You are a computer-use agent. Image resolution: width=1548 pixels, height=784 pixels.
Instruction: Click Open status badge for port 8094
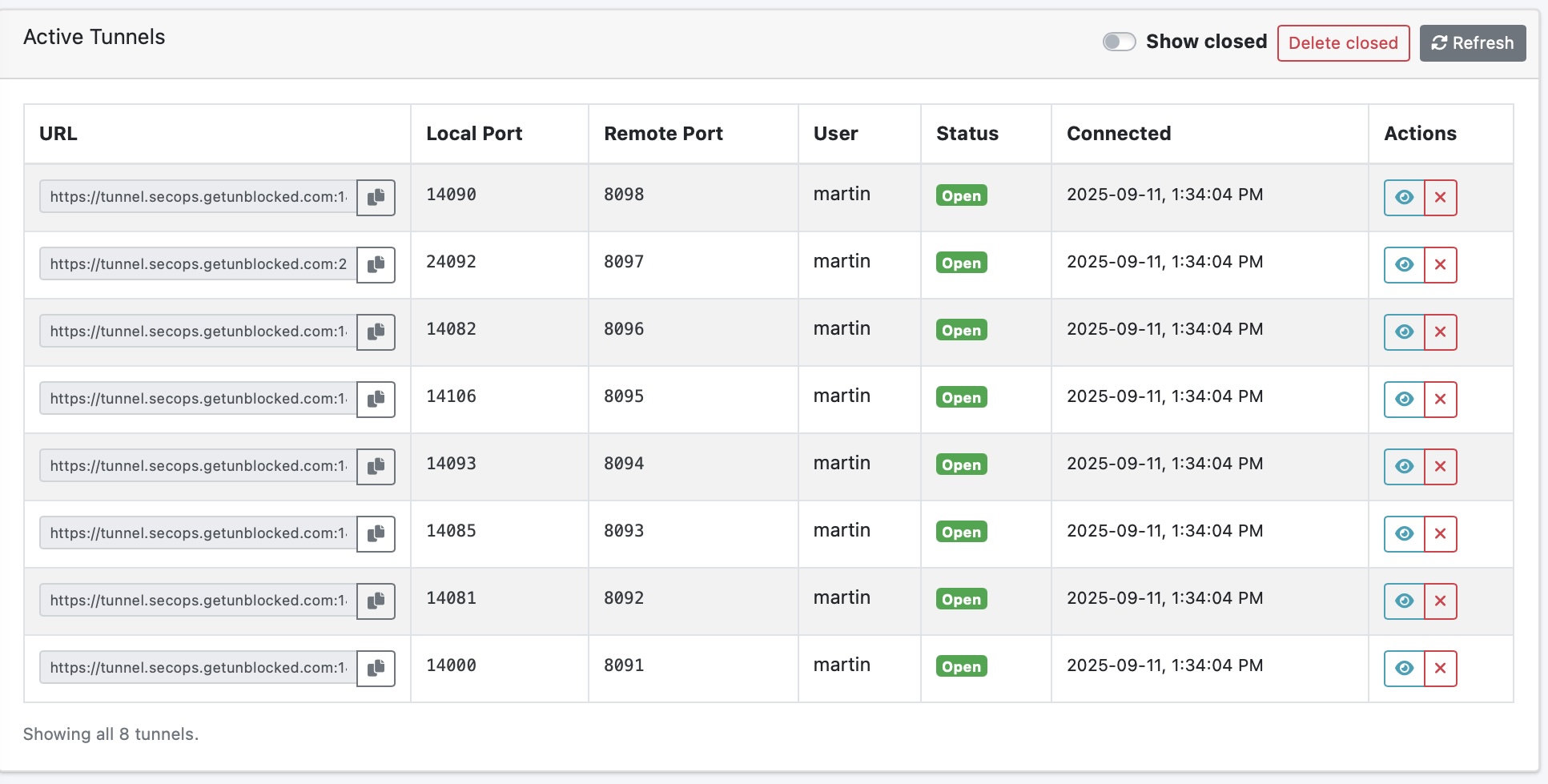tap(961, 465)
